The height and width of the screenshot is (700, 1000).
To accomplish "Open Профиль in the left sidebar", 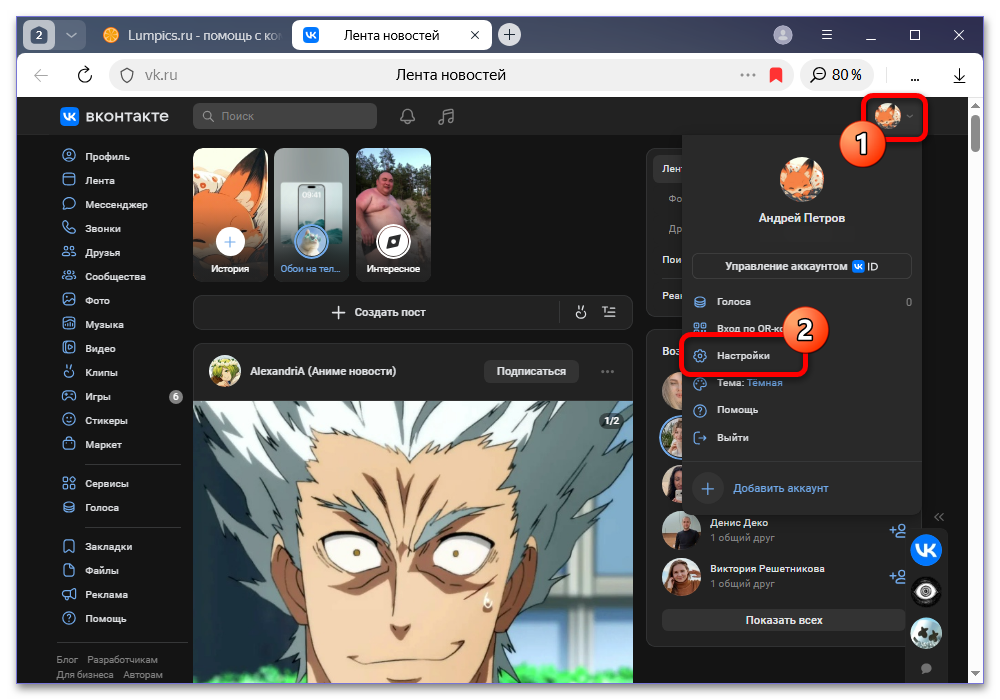I will tap(96, 156).
